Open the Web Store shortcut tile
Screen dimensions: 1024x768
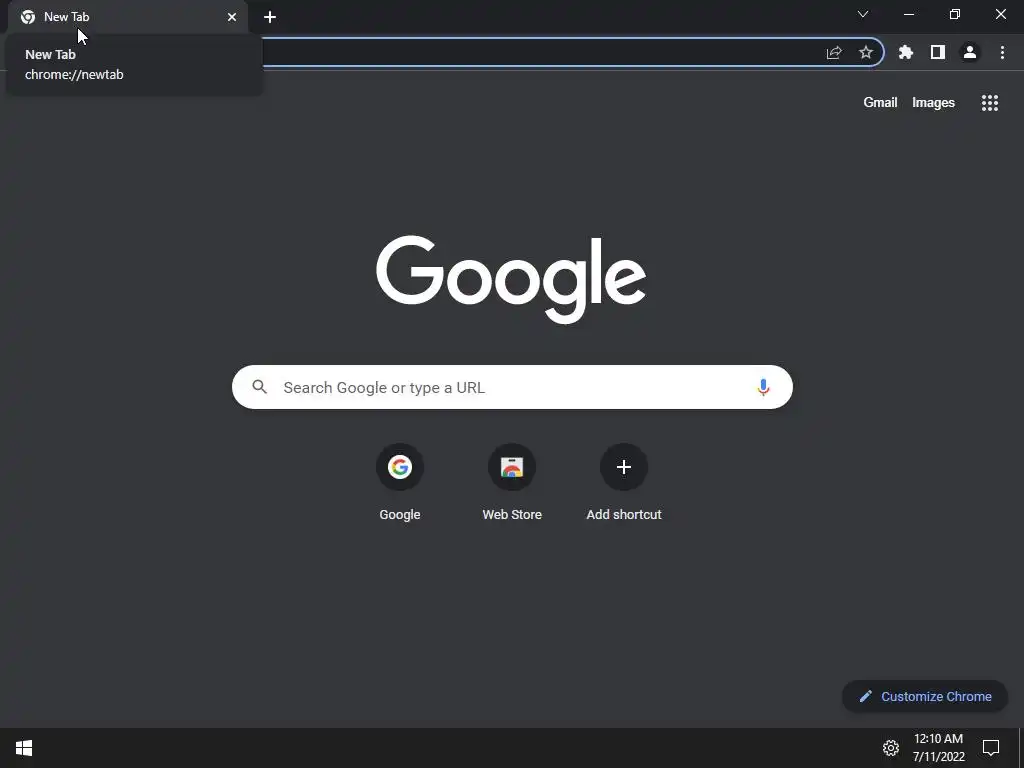pos(512,483)
